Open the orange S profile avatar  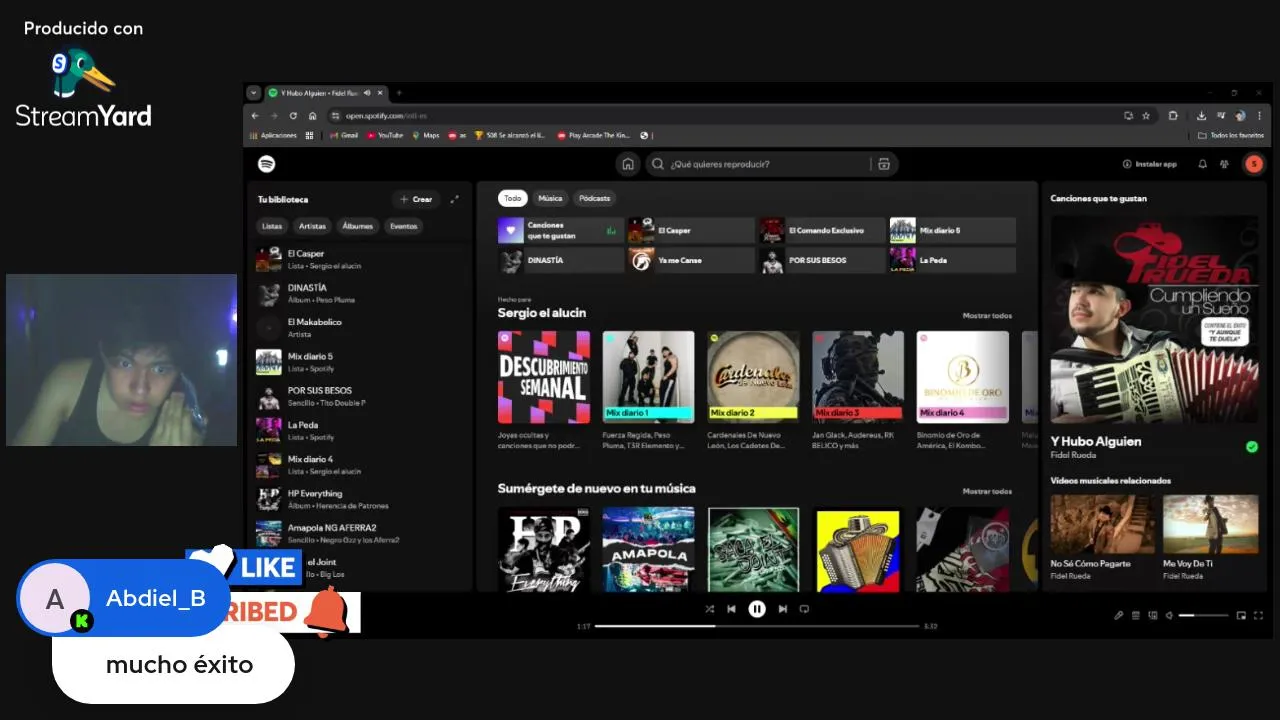point(1254,164)
